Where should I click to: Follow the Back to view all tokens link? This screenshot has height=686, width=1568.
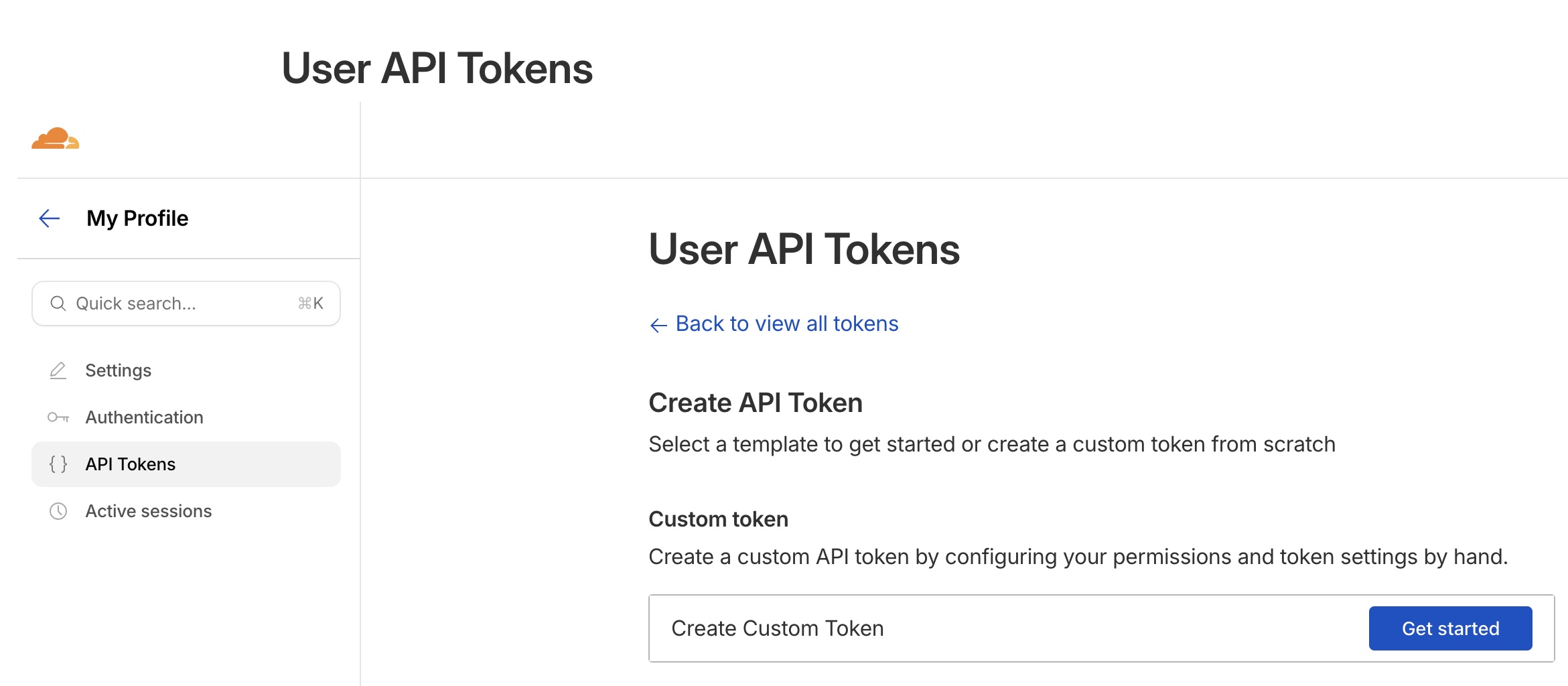tap(786, 324)
